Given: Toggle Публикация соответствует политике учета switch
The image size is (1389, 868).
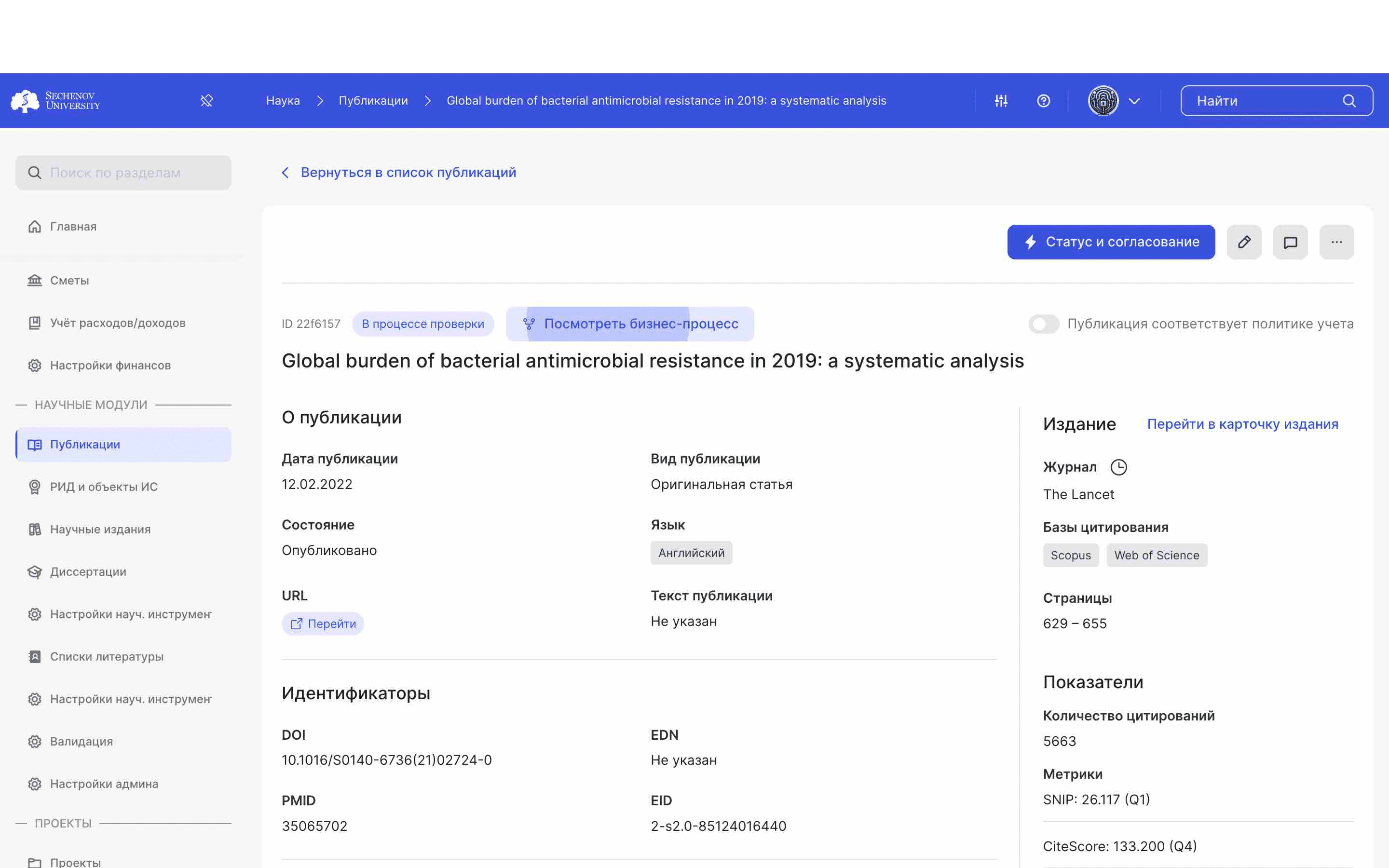Looking at the screenshot, I should (1044, 323).
